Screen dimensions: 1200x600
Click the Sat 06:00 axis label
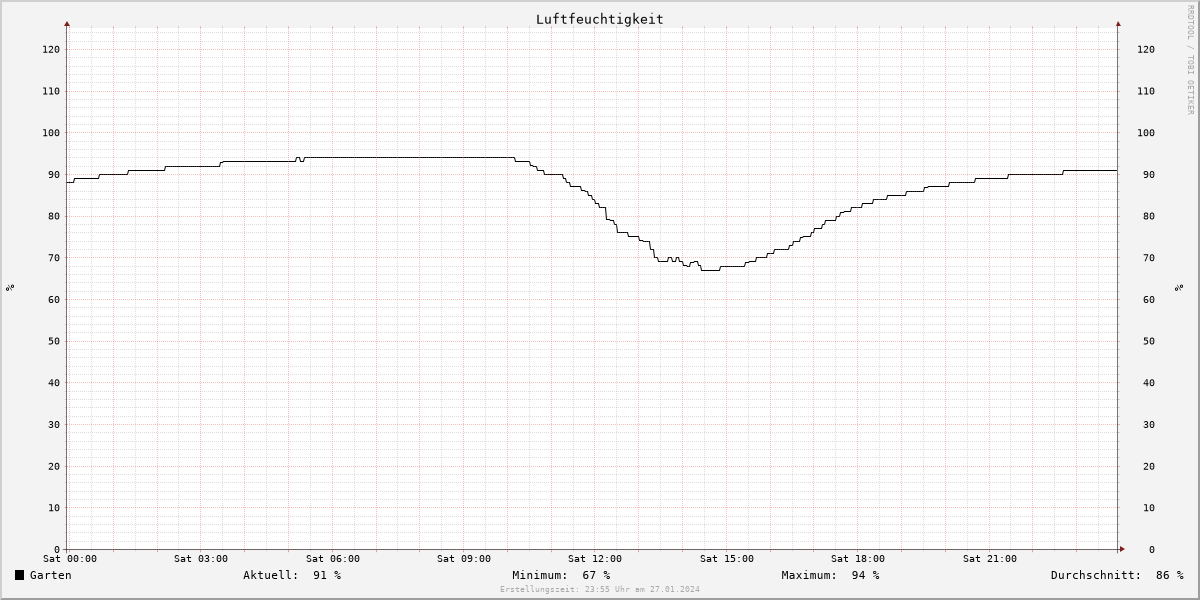tap(333, 559)
